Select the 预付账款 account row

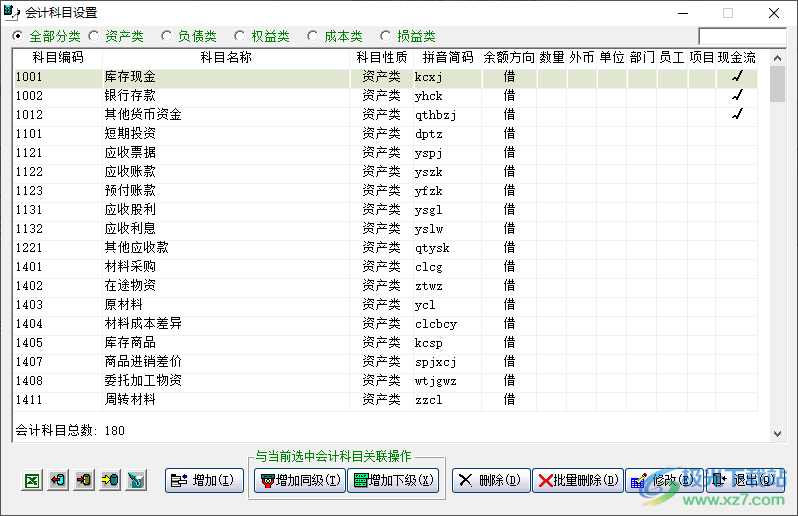coord(385,191)
